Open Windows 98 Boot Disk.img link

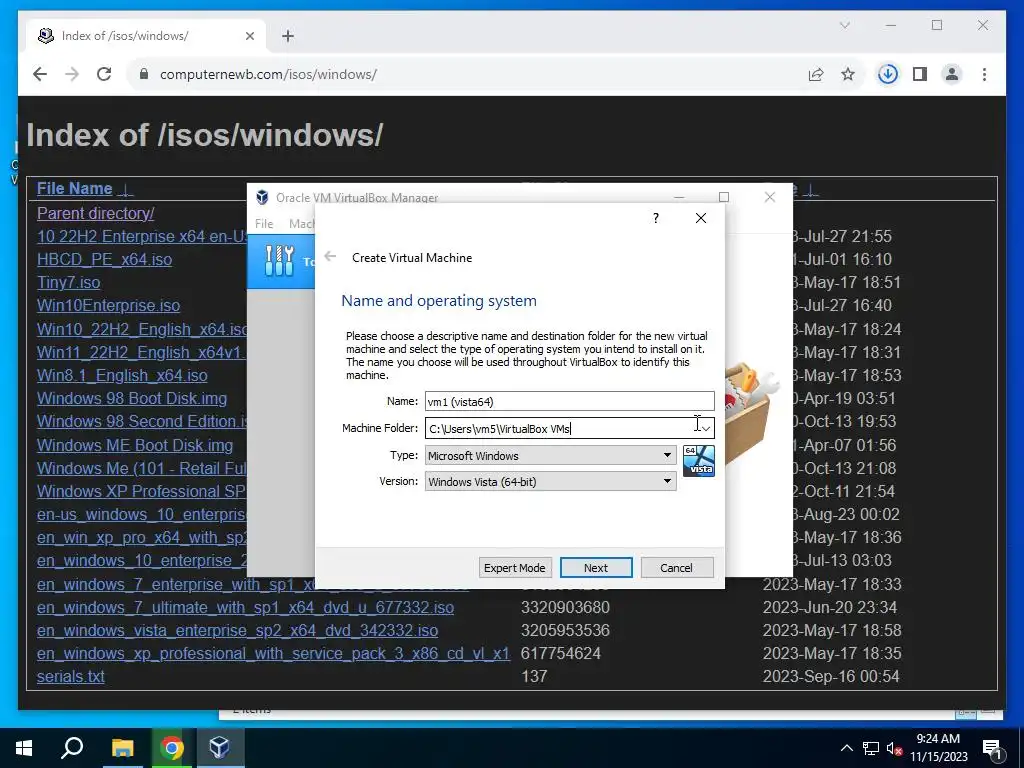[x=132, y=398]
